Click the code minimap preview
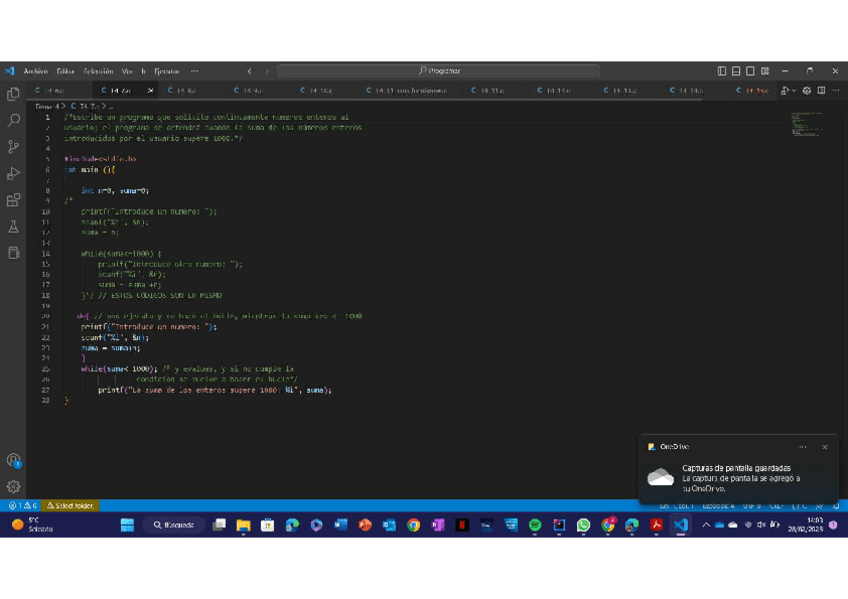The image size is (848, 599). [805, 125]
